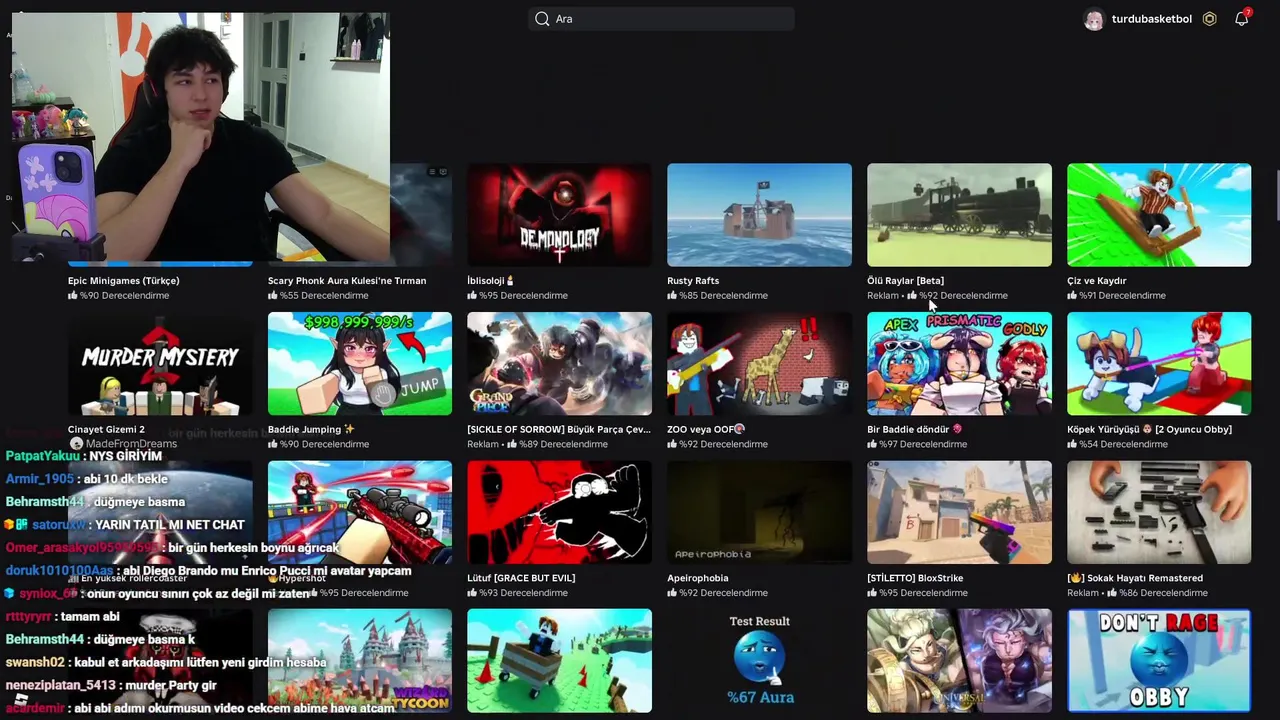Click the Cinayet Gizemi 2 title
The image size is (1280, 720).
[x=106, y=430]
